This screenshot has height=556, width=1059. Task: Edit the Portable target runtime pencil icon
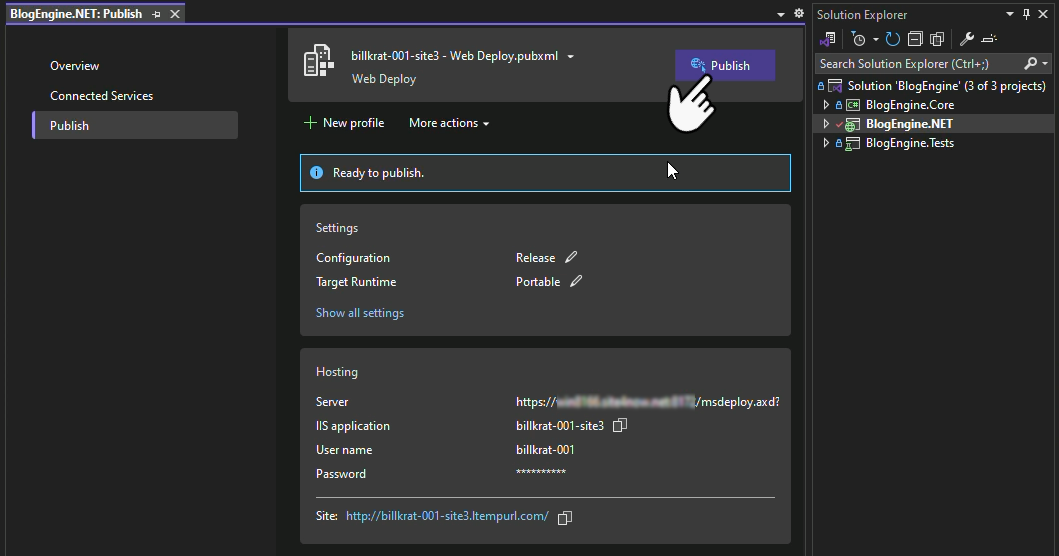tap(576, 282)
